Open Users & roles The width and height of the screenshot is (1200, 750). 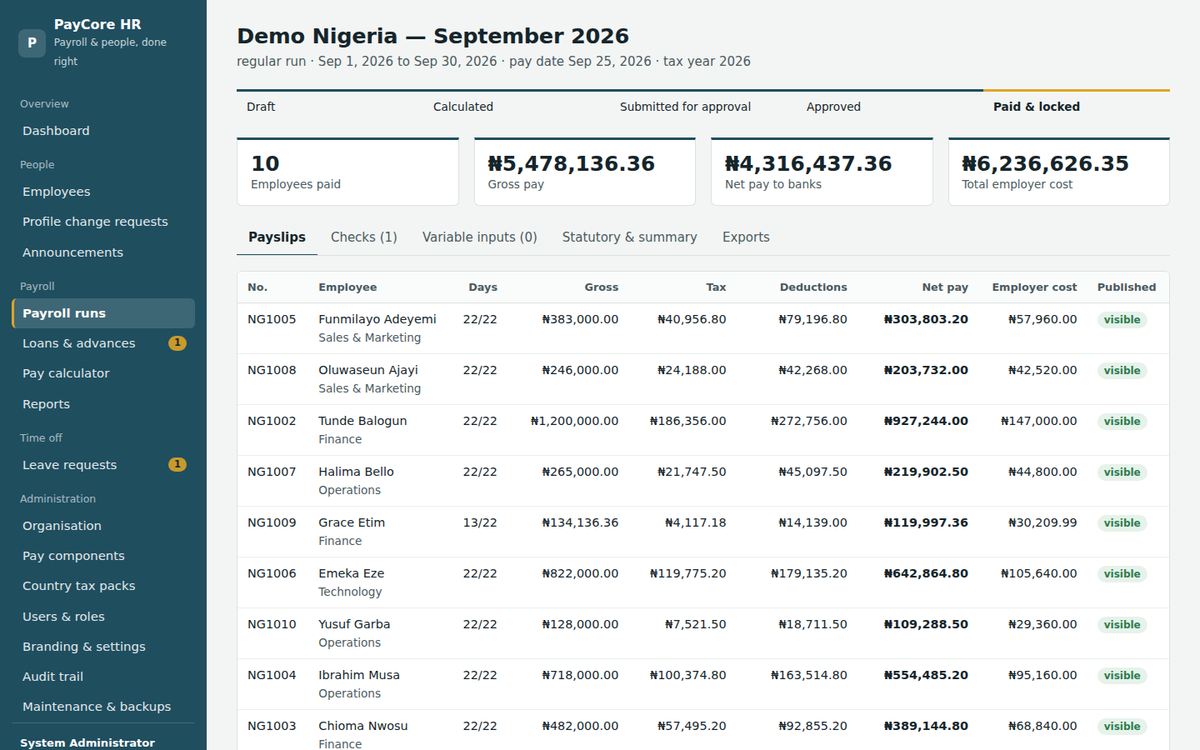(x=103, y=617)
